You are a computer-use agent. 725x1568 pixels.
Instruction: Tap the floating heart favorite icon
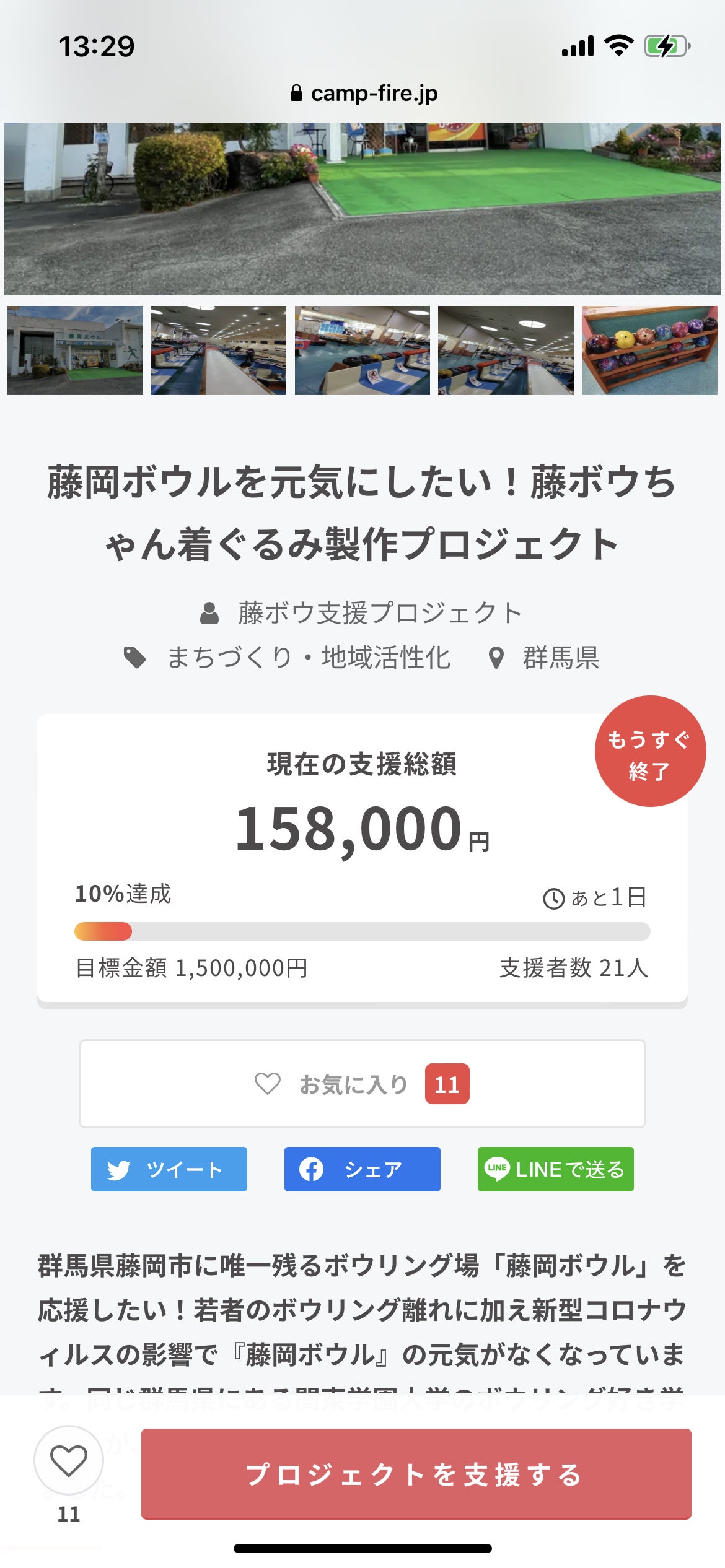[x=68, y=1460]
